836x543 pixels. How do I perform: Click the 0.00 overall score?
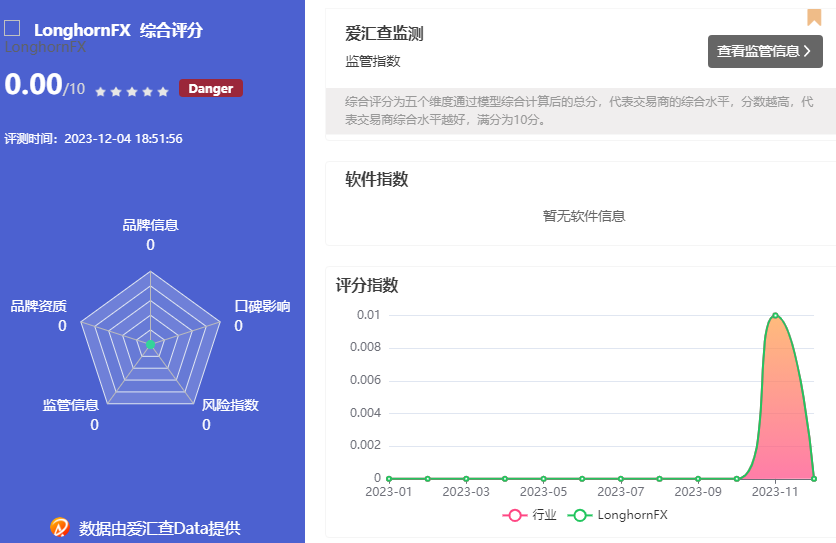(x=34, y=84)
